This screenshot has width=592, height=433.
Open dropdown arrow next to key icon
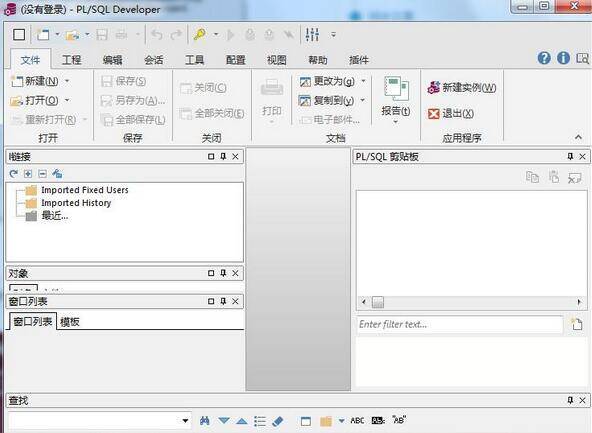(x=216, y=35)
